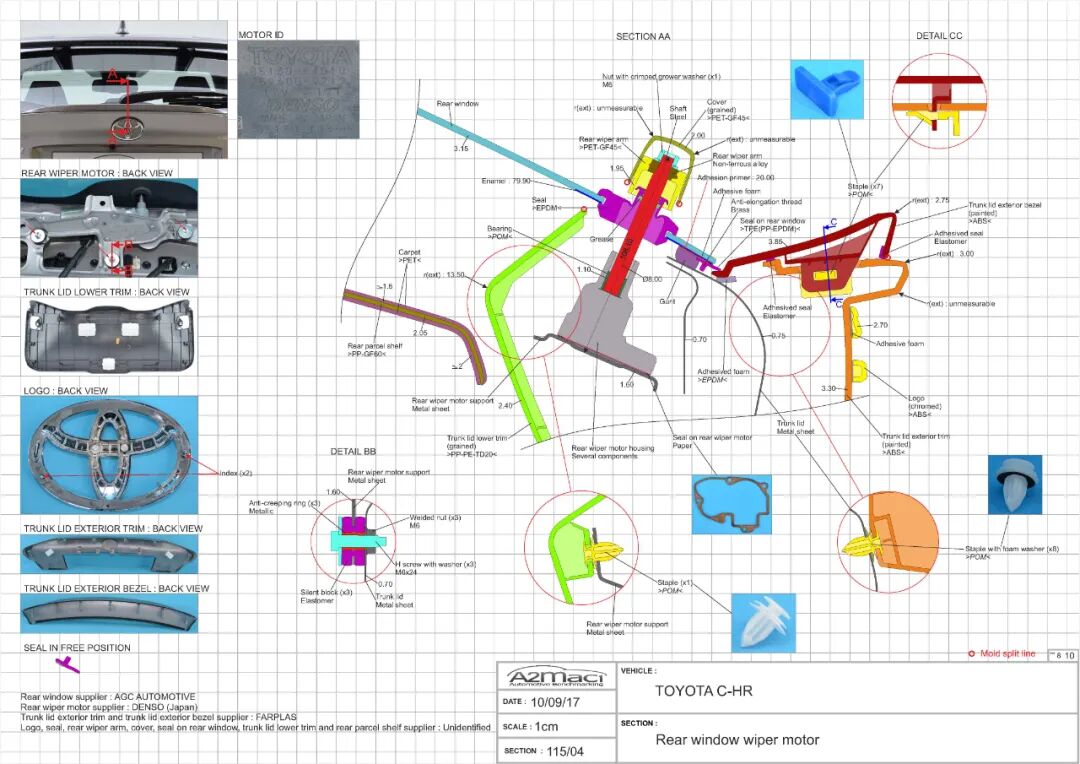
Task: Select the rear wiper motor back view photo
Action: pos(109,227)
